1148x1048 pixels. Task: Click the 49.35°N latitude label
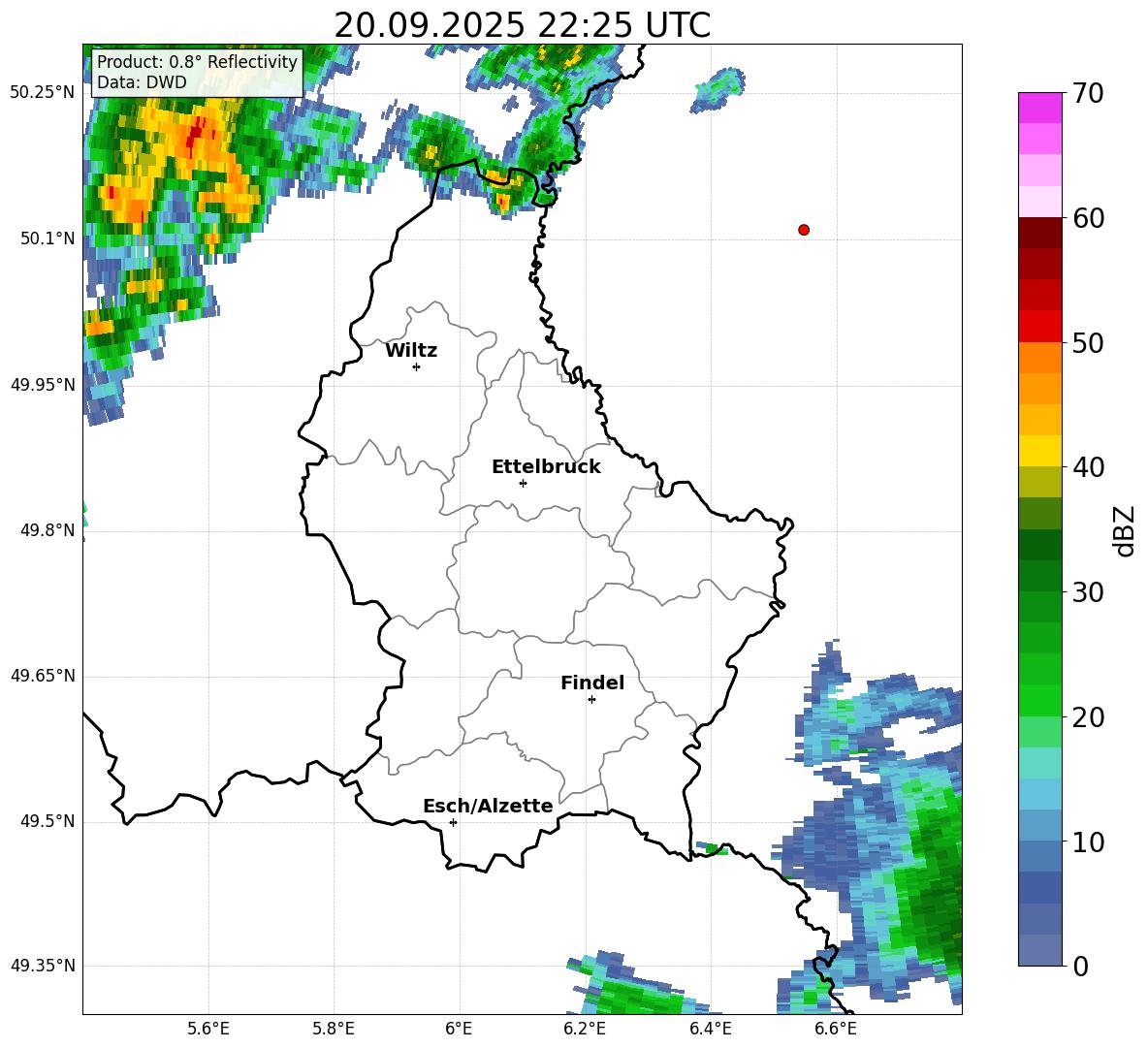click(43, 966)
